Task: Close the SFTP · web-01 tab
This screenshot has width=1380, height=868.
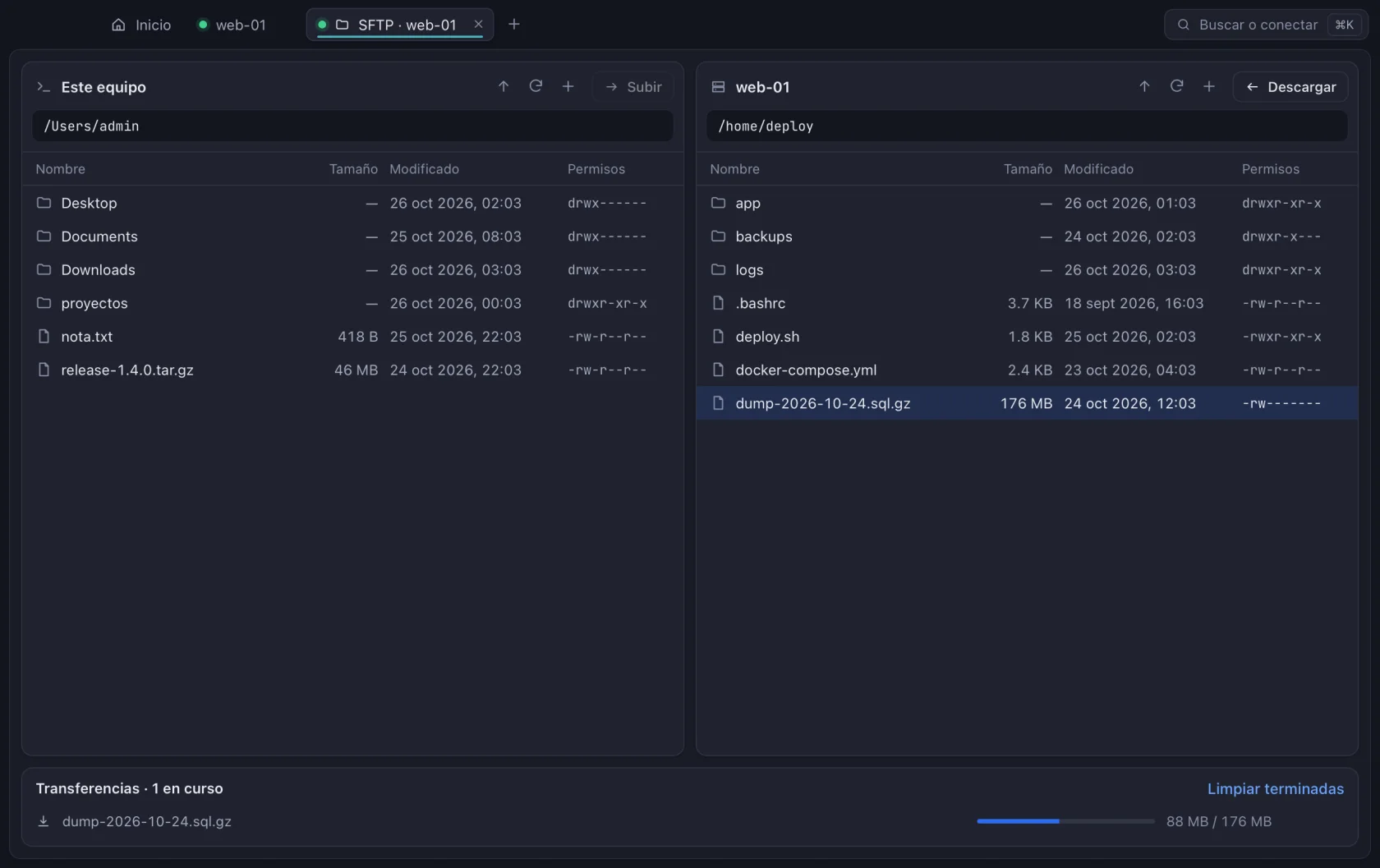Action: pos(478,25)
